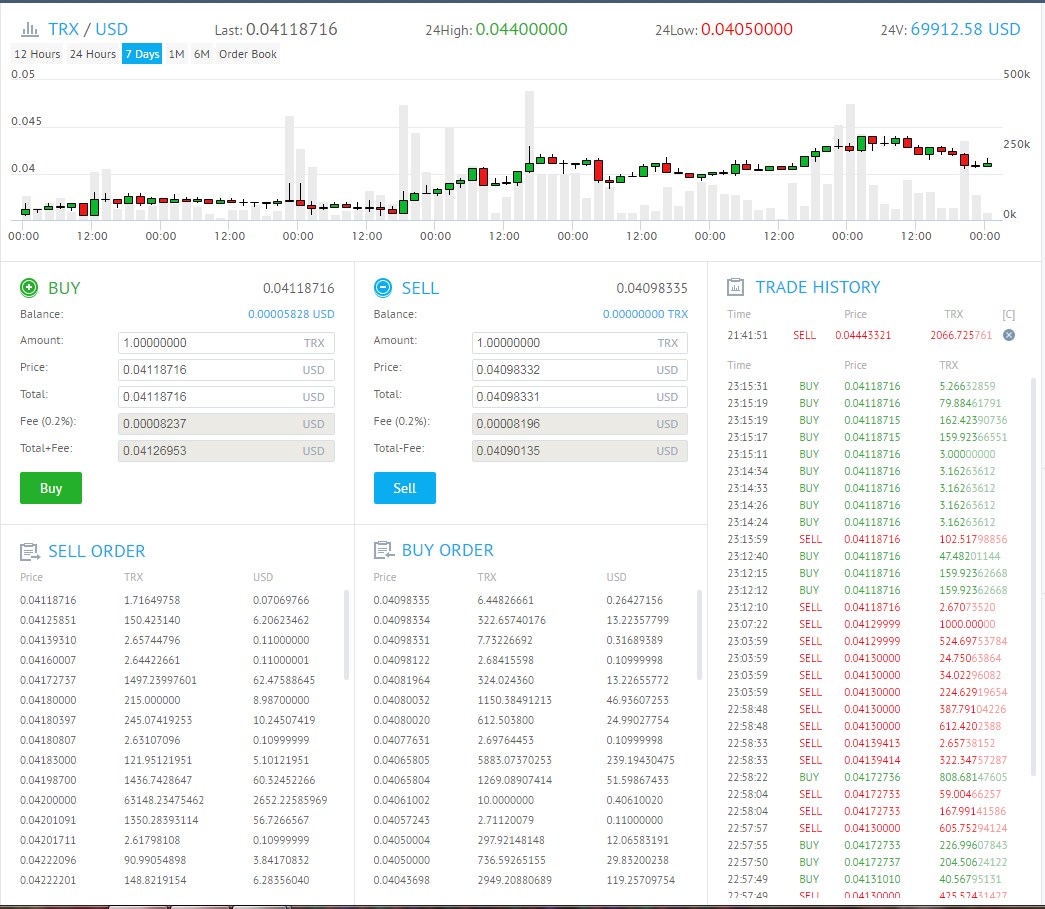This screenshot has height=909, width=1045.
Task: Click the 24V value 69912.58 USD
Action: (965, 29)
